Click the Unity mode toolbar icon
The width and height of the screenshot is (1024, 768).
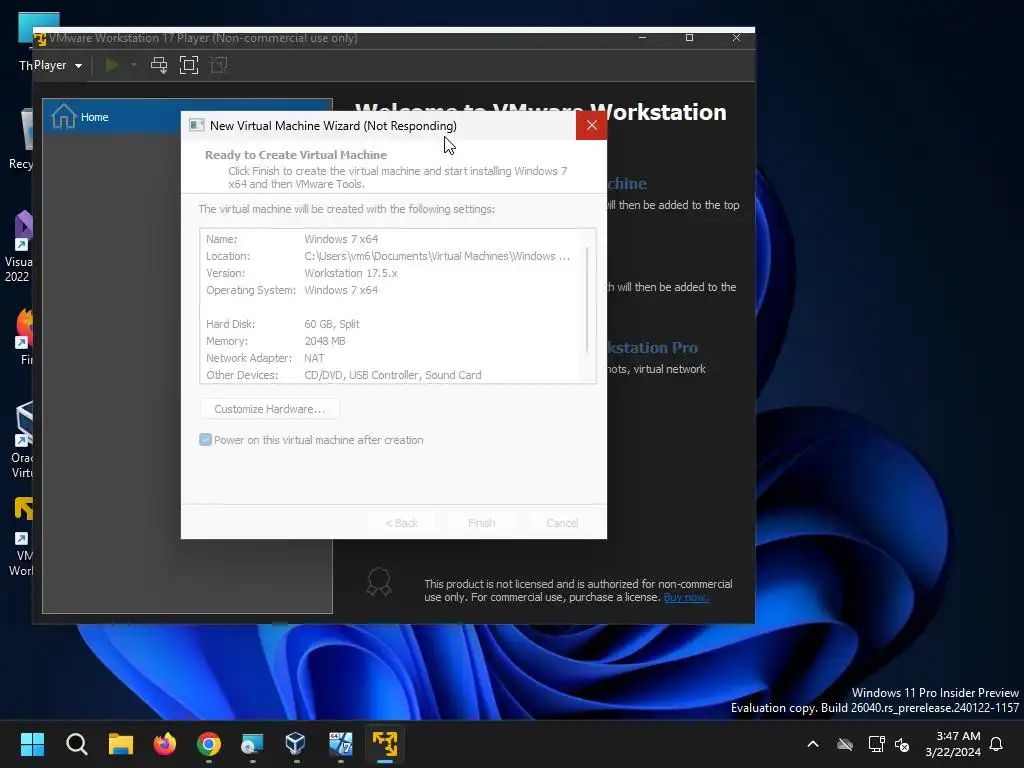point(219,65)
